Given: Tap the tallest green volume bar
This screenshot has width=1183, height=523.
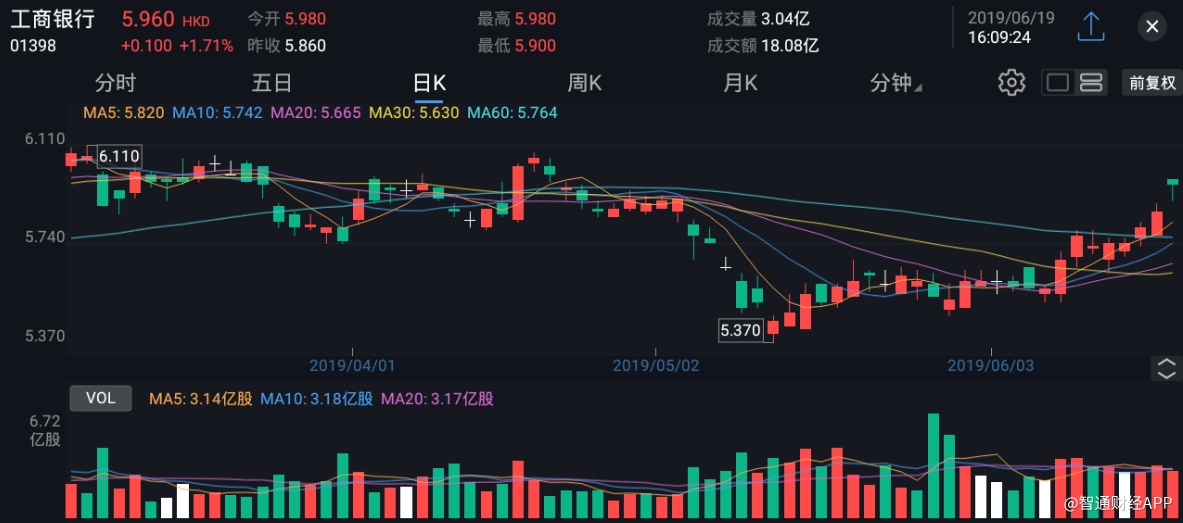Looking at the screenshot, I should tap(933, 465).
